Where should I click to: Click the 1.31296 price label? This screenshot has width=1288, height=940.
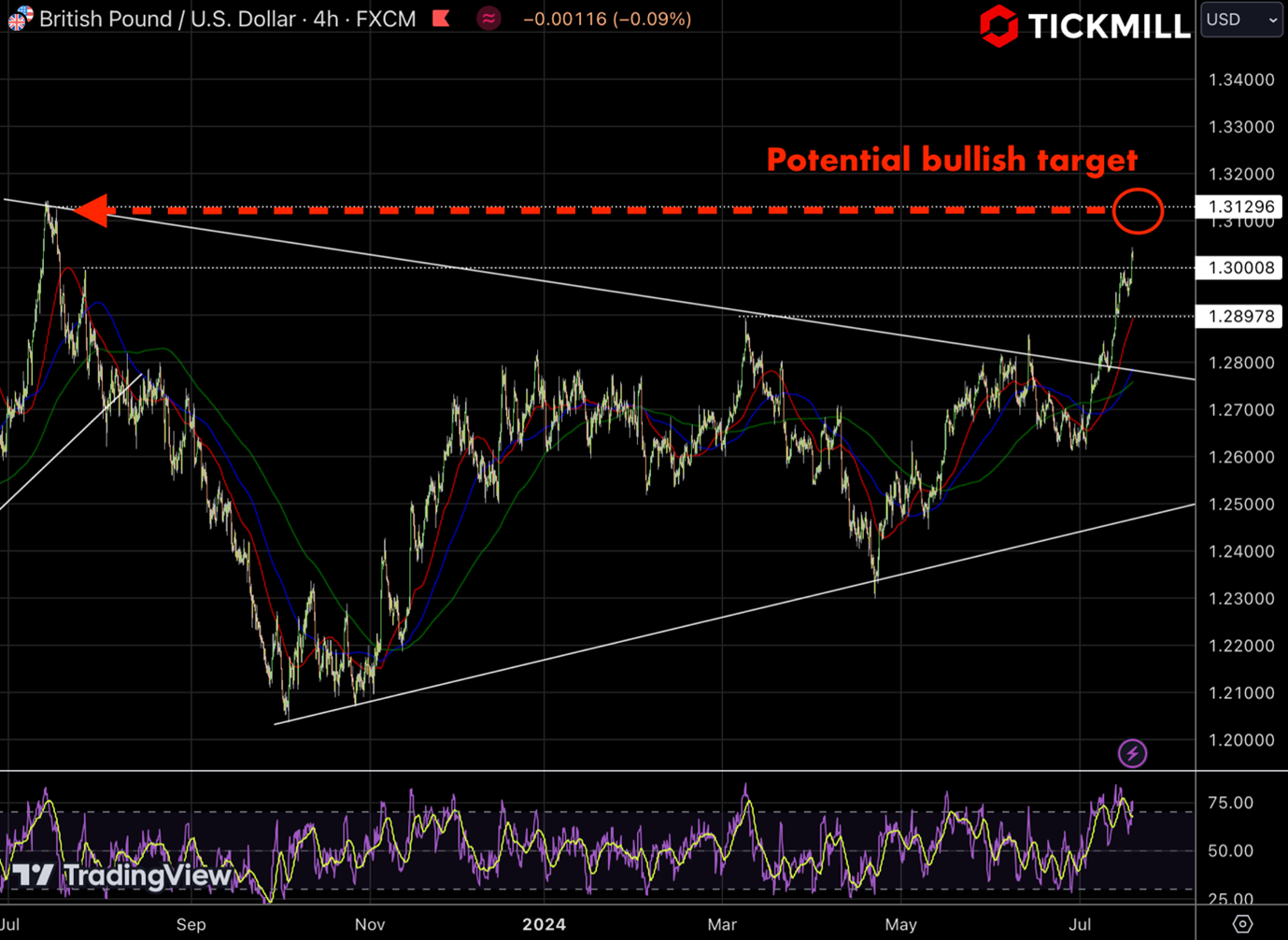point(1240,207)
